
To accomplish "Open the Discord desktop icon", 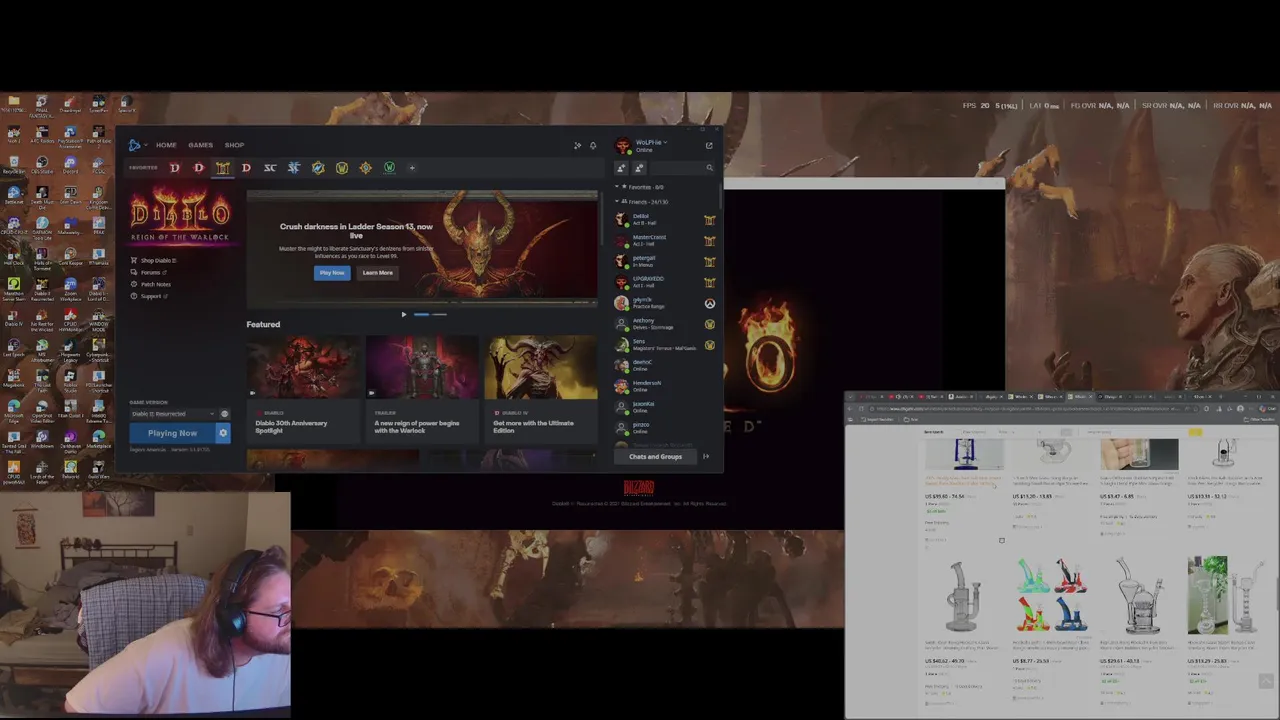I will point(70,163).
